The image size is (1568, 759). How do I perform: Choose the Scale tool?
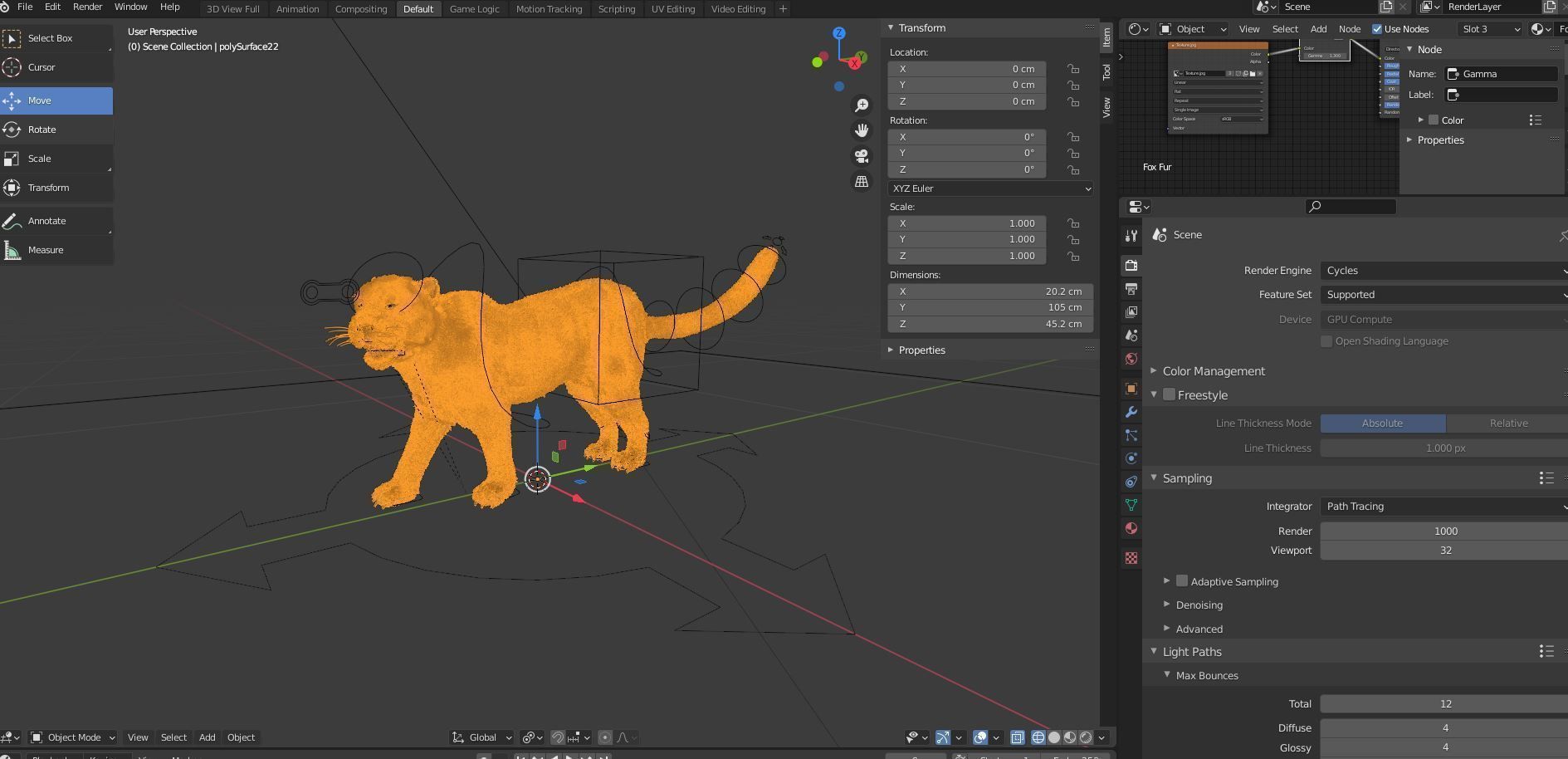tap(56, 159)
